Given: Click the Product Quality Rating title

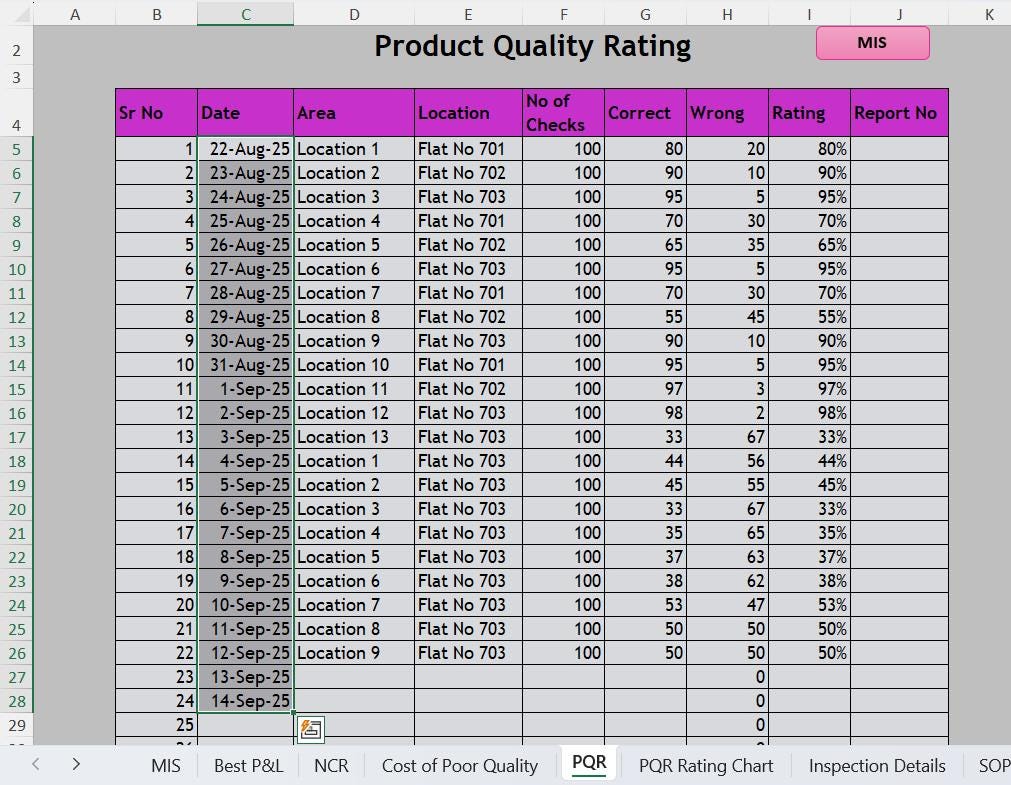Looking at the screenshot, I should pyautogui.click(x=532, y=45).
